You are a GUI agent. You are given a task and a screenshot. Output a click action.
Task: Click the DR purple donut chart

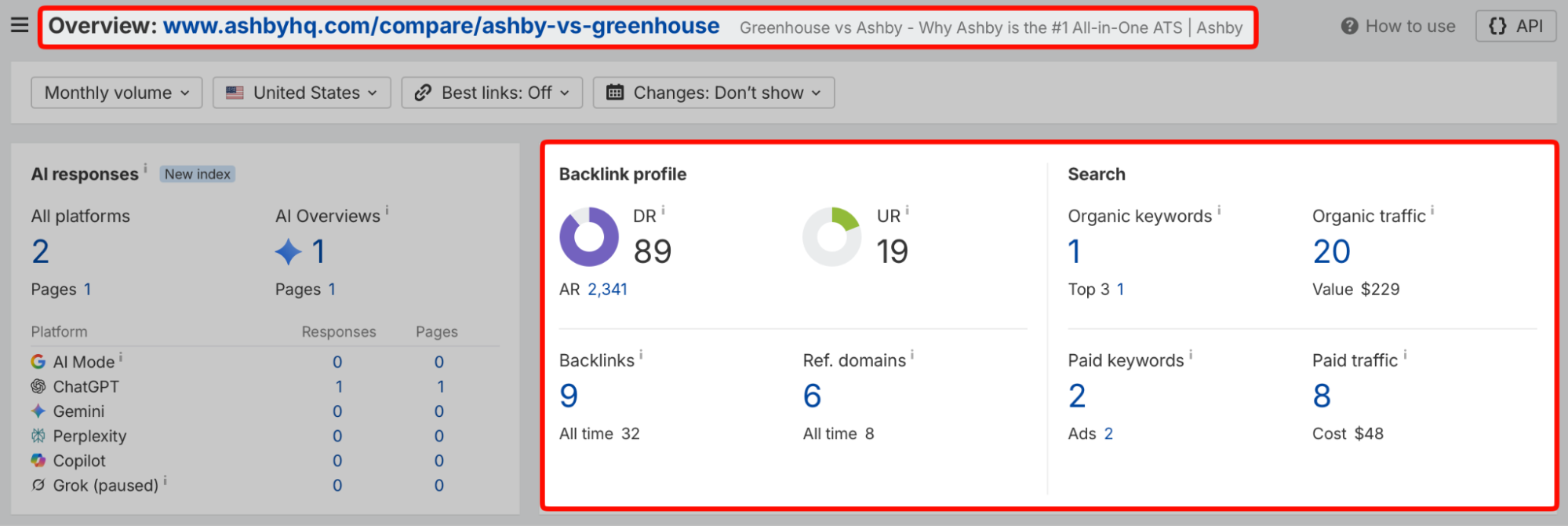coord(589,237)
